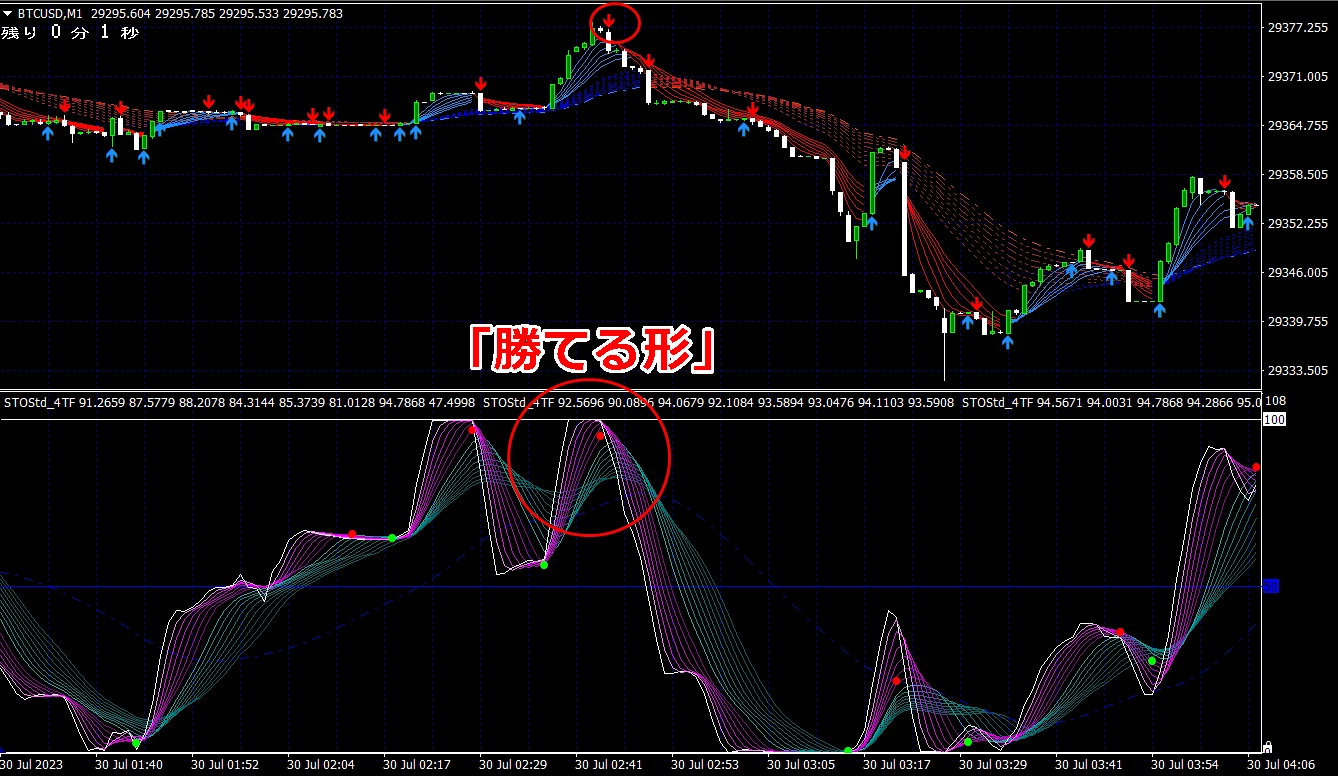
Task: Click the blue buy arrow at the far-right chart edge
Action: click(1247, 223)
